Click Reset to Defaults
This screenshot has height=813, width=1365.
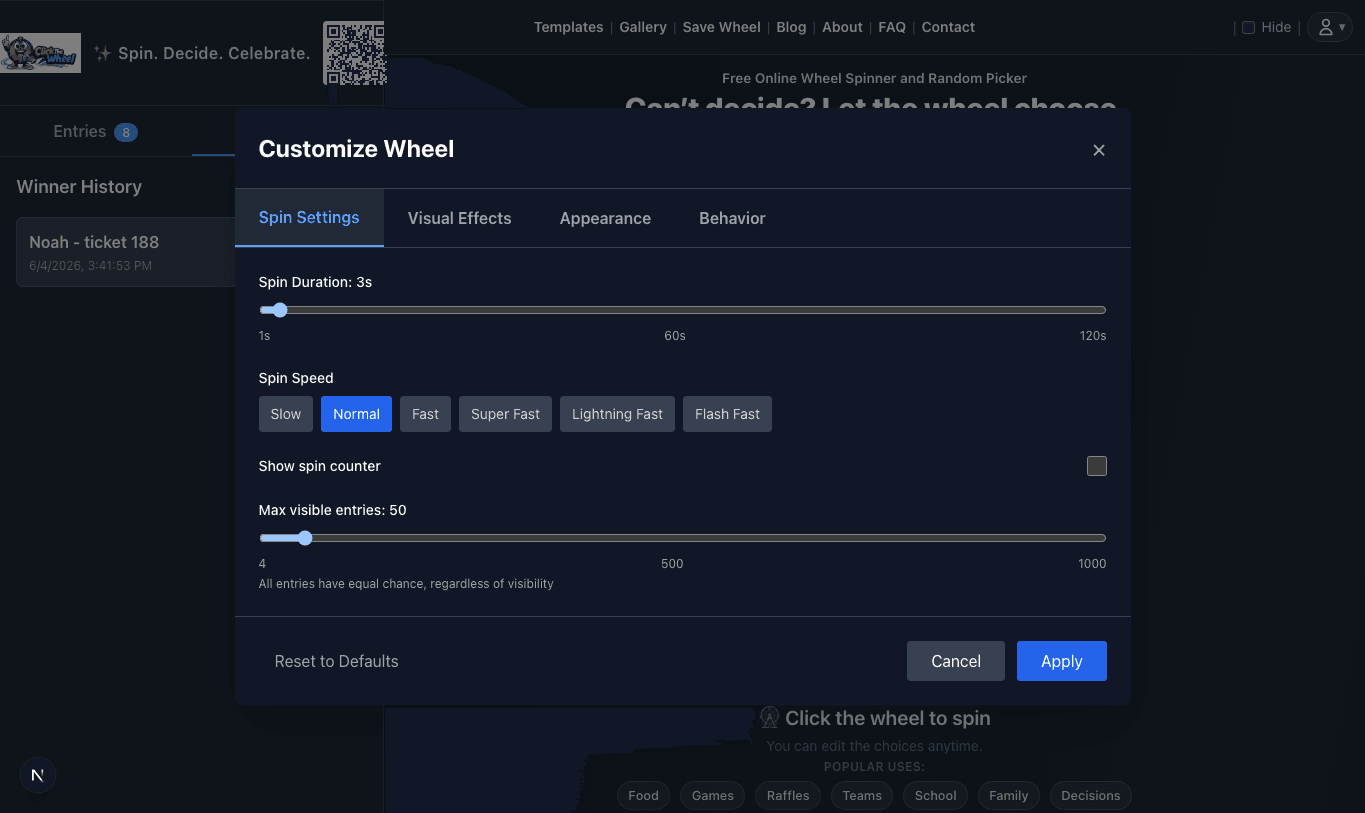coord(337,661)
